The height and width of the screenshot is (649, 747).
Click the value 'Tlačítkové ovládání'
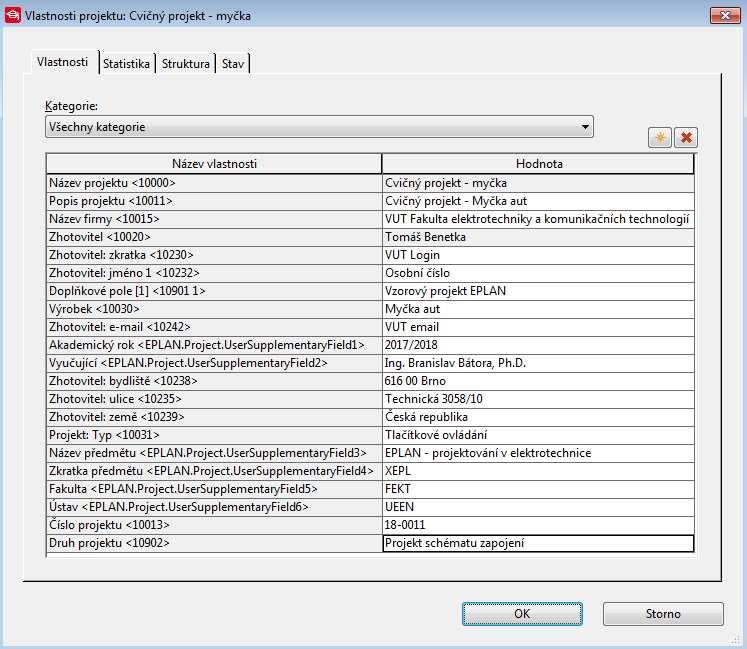pyautogui.click(x=538, y=435)
